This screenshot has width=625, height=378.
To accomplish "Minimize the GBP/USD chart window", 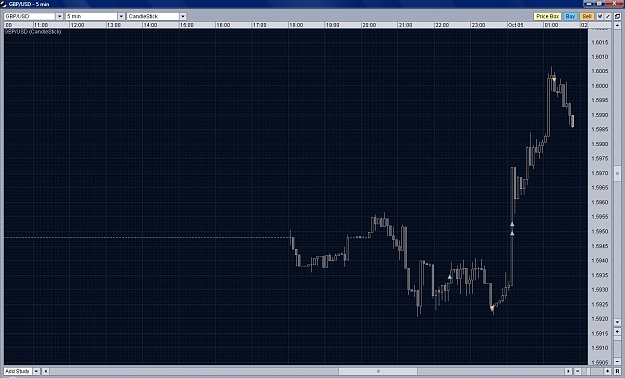I will click(x=589, y=4).
